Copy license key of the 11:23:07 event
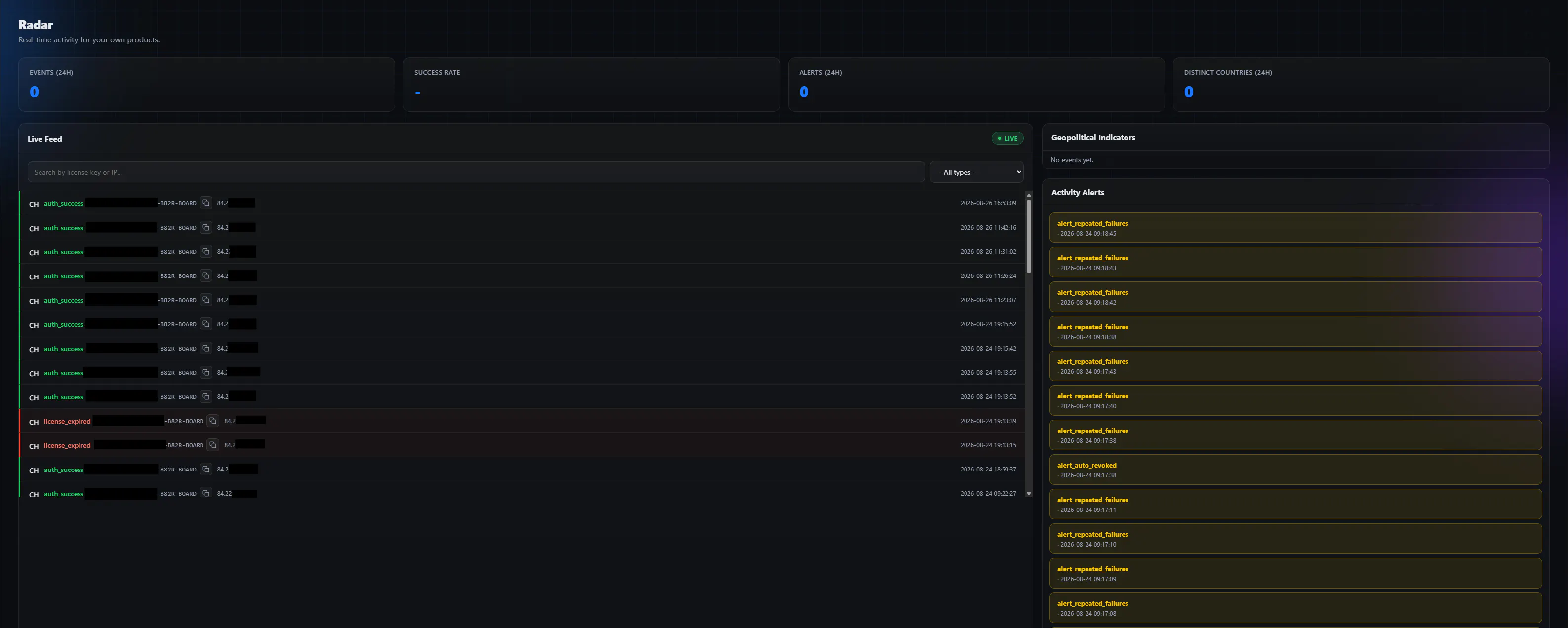 (x=206, y=299)
